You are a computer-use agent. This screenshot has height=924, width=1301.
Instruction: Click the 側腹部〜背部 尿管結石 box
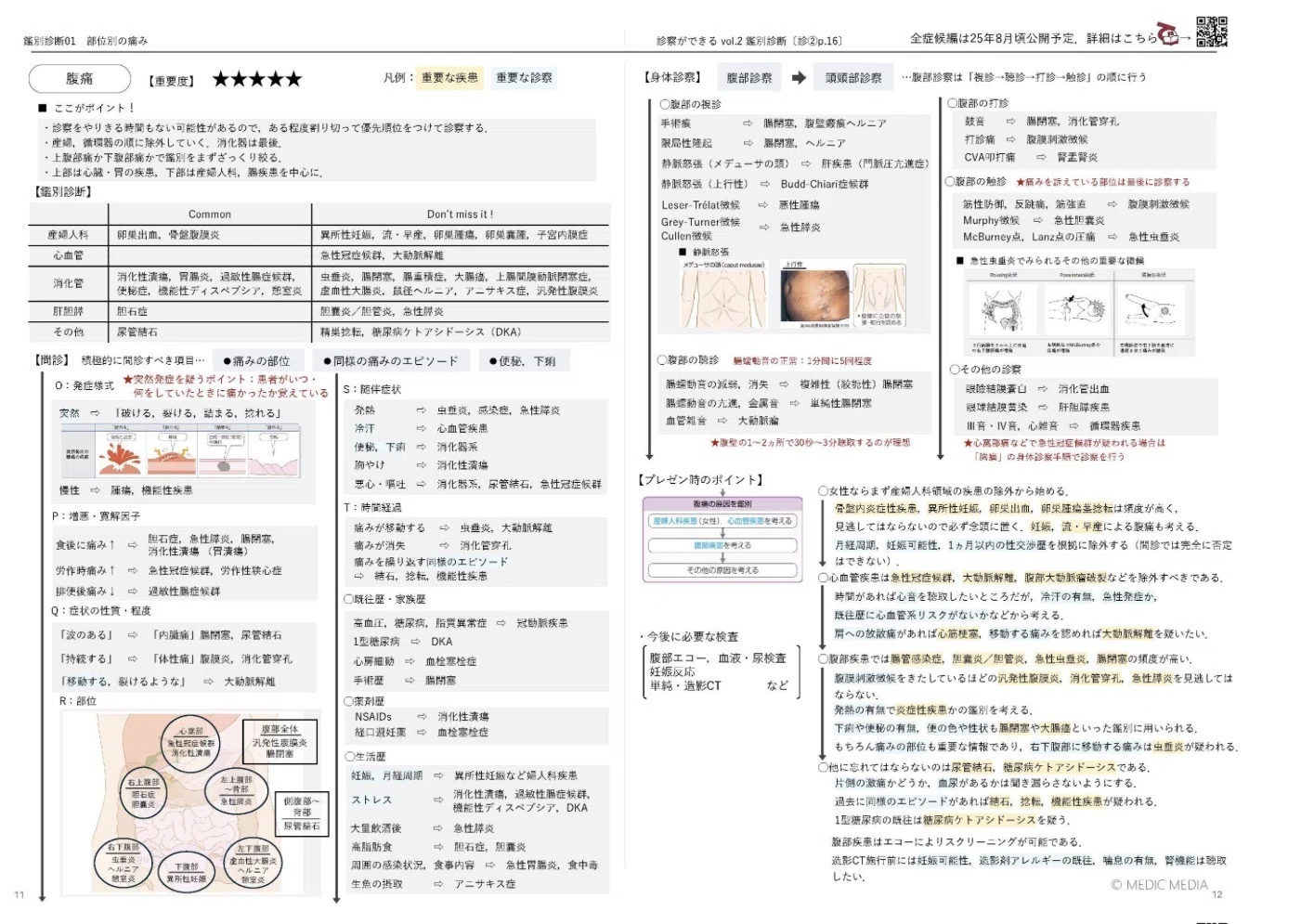[x=303, y=813]
